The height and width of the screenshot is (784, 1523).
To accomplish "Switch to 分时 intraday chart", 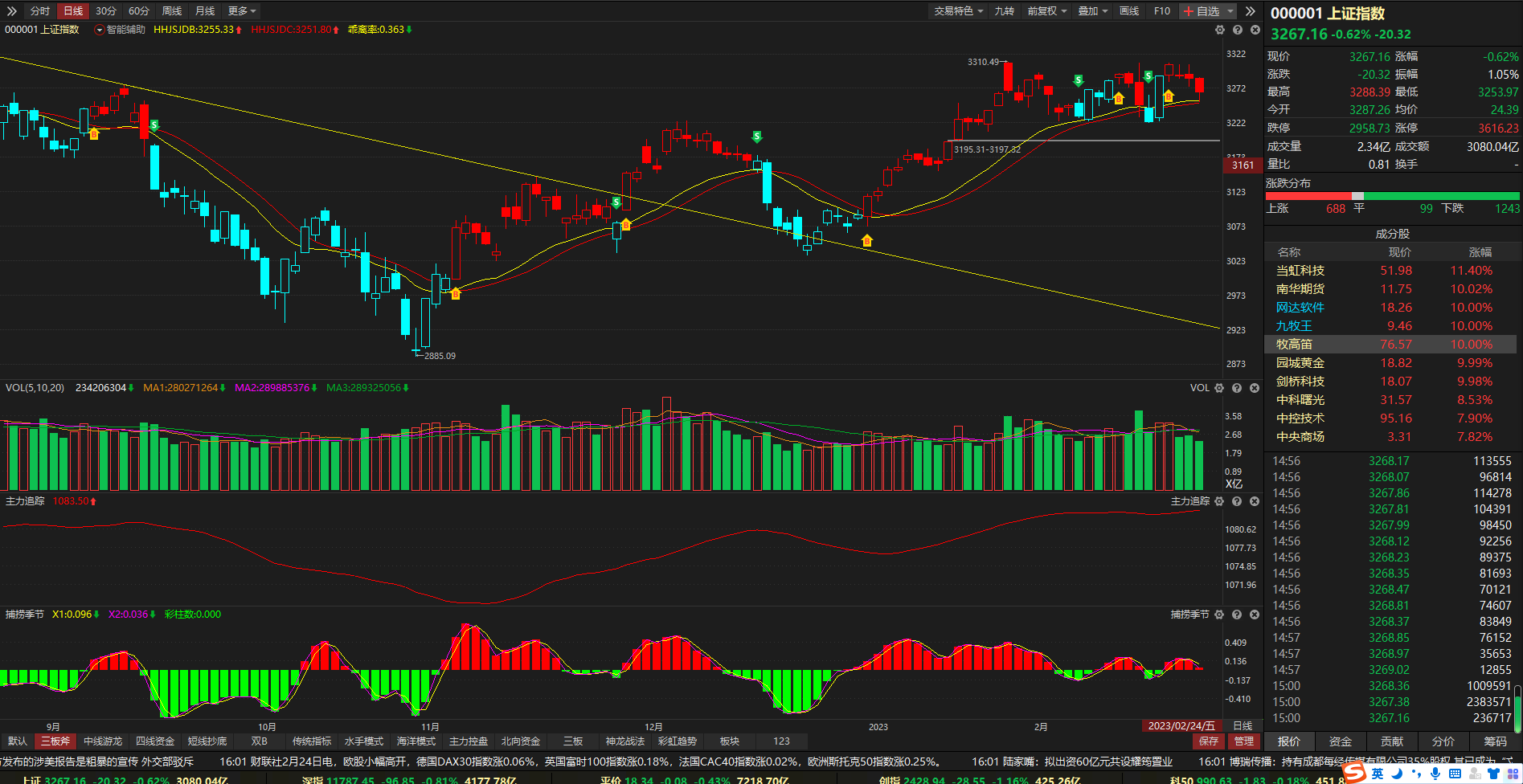I will click(39, 11).
